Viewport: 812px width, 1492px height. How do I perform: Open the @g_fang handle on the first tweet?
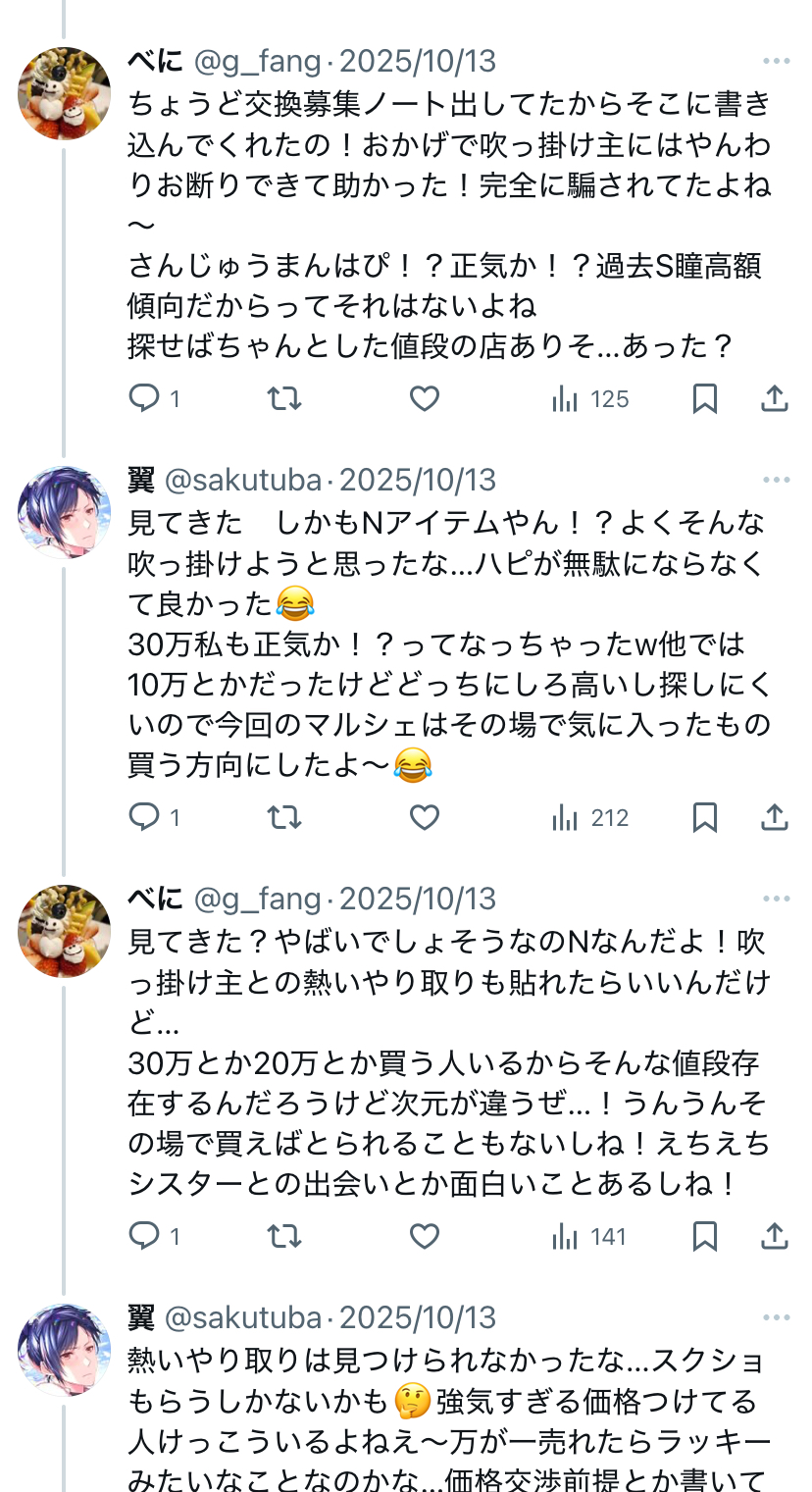pyautogui.click(x=257, y=62)
